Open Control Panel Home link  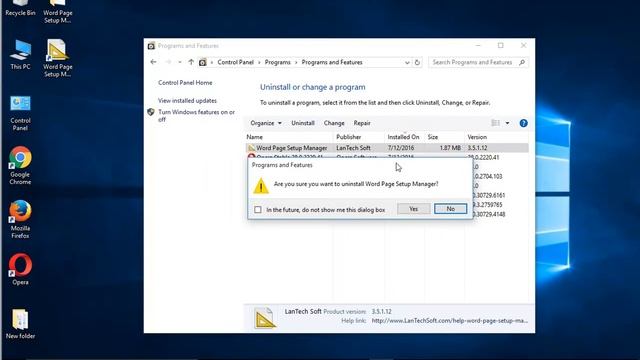pyautogui.click(x=185, y=82)
